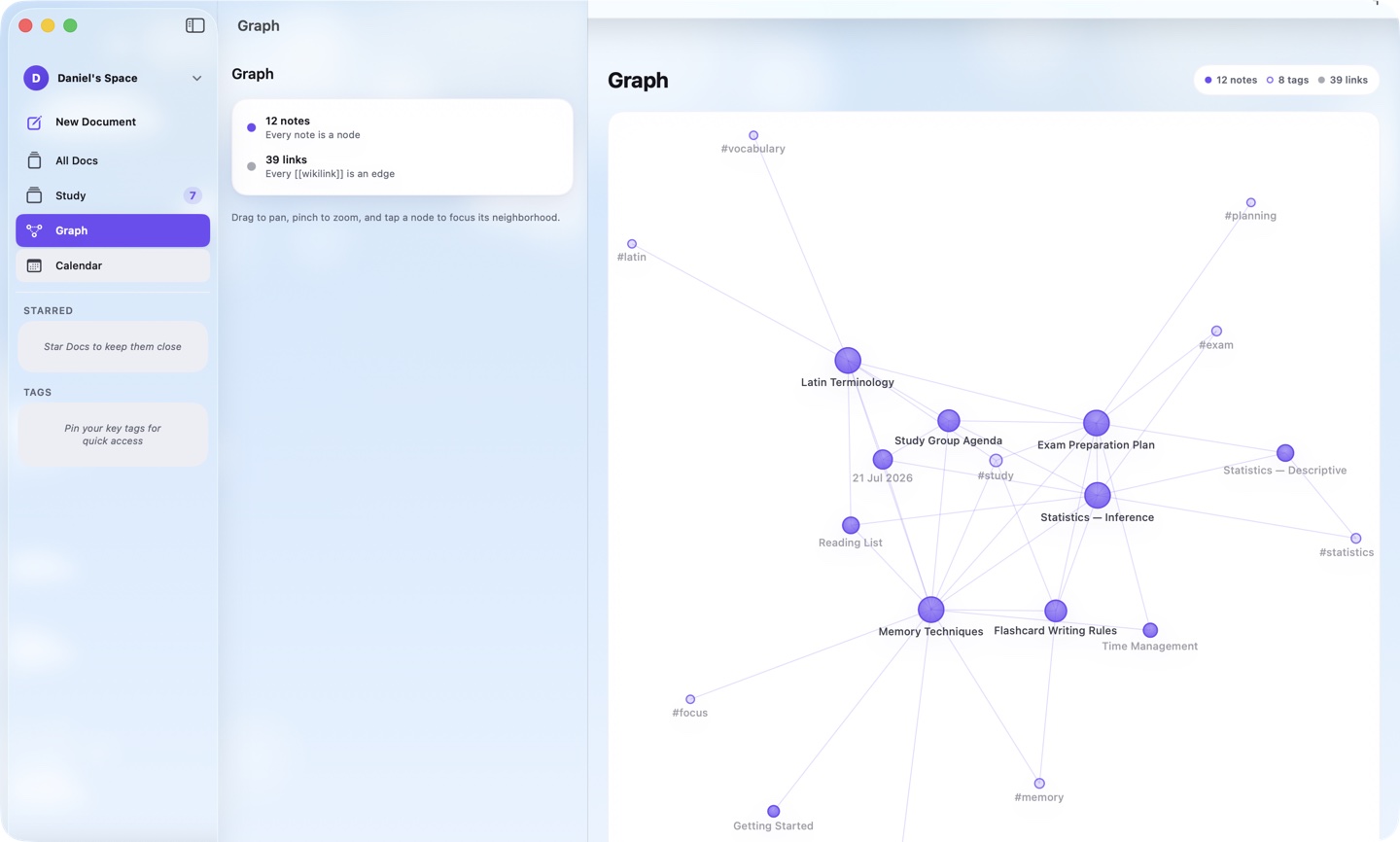Click the 39 links legend item
The image size is (1400, 842).
coord(1343,80)
